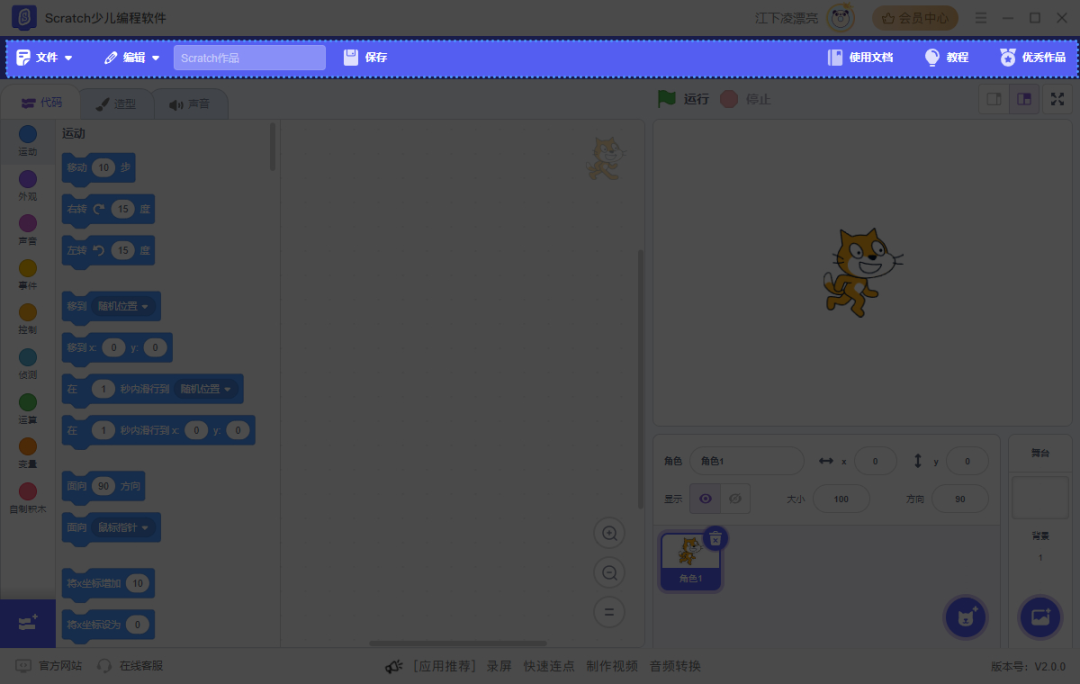Zoom in the code workspace

click(x=610, y=533)
